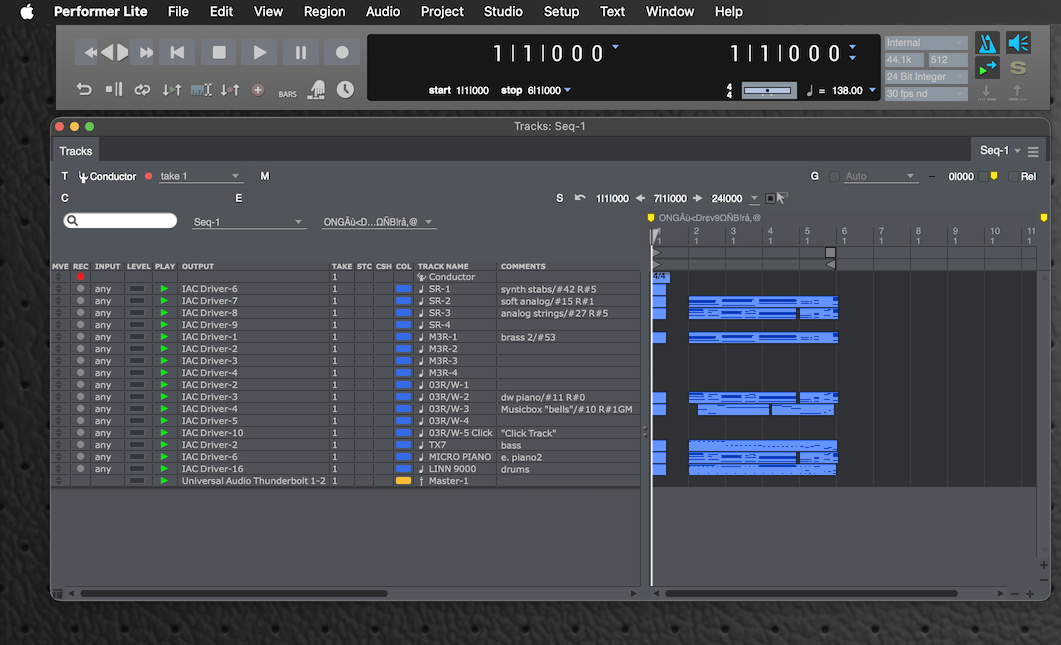
Task: Open the Internal clock source dropdown
Action: (926, 43)
